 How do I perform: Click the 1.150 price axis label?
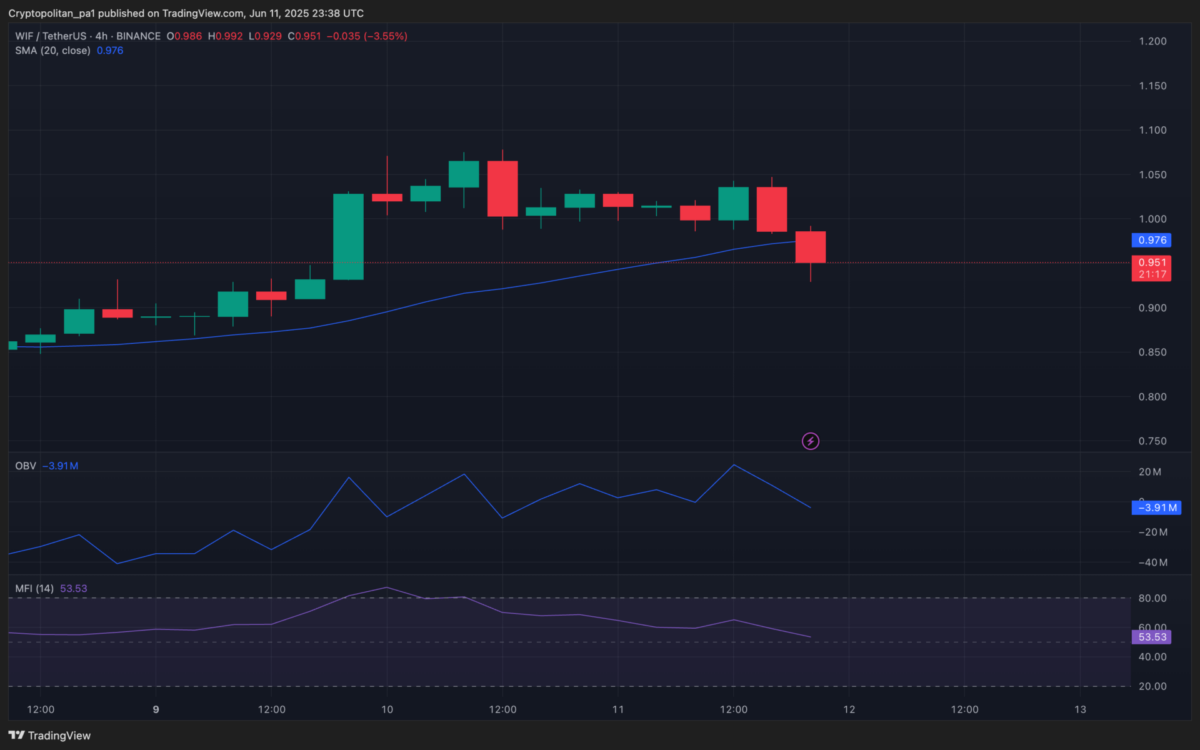[1153, 86]
